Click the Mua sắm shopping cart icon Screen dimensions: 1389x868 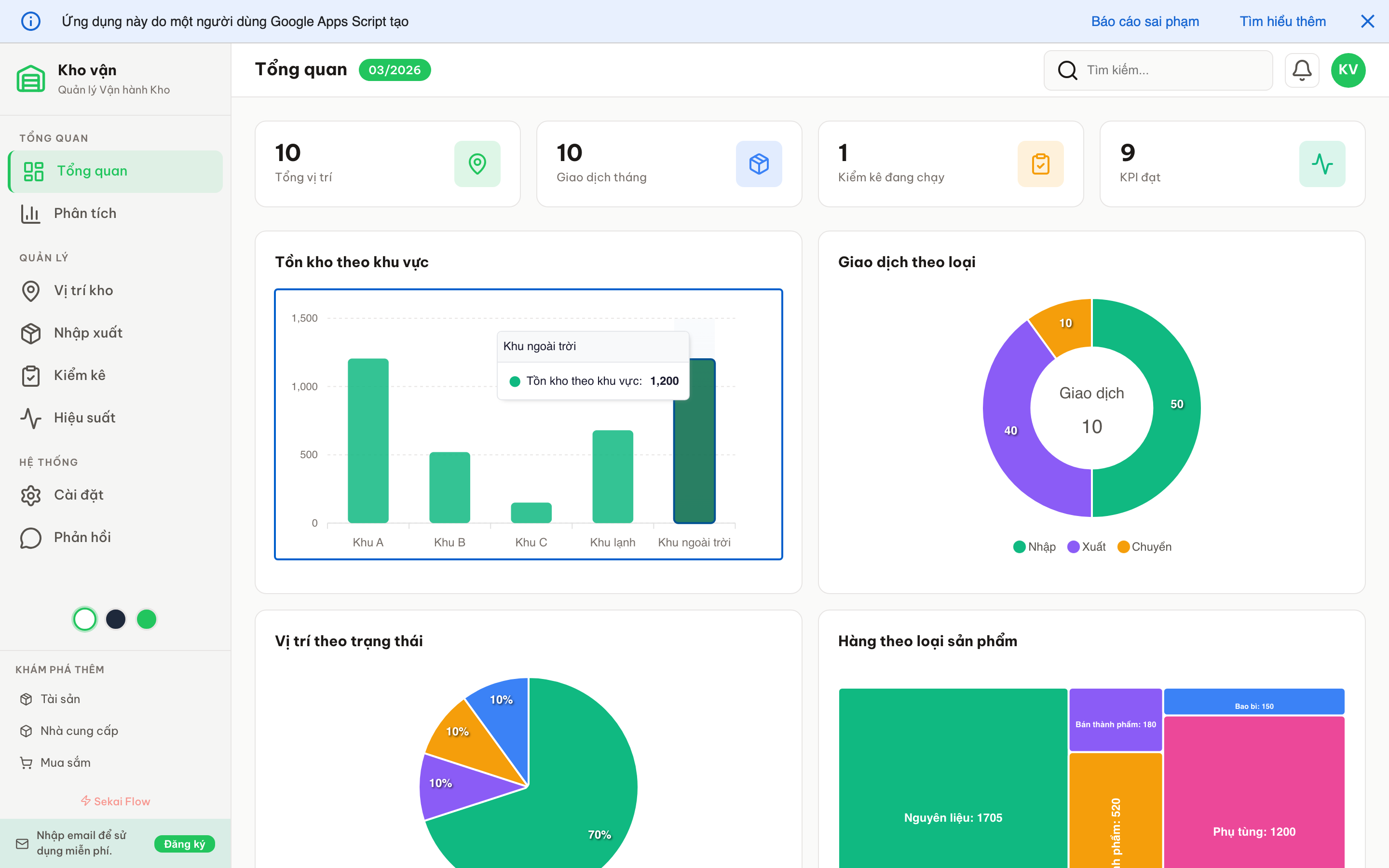27,762
